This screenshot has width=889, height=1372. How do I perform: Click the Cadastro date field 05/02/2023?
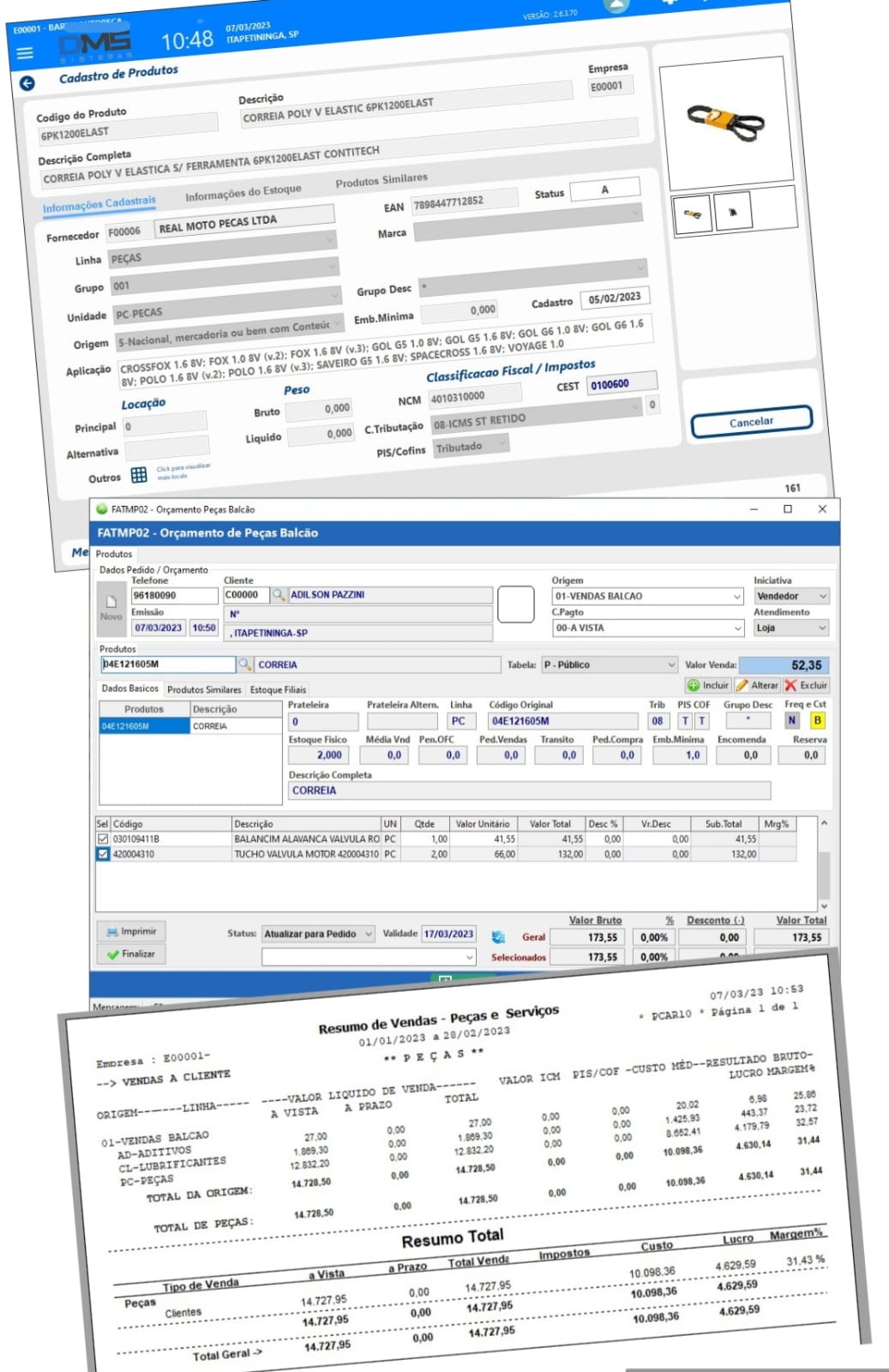(x=615, y=298)
